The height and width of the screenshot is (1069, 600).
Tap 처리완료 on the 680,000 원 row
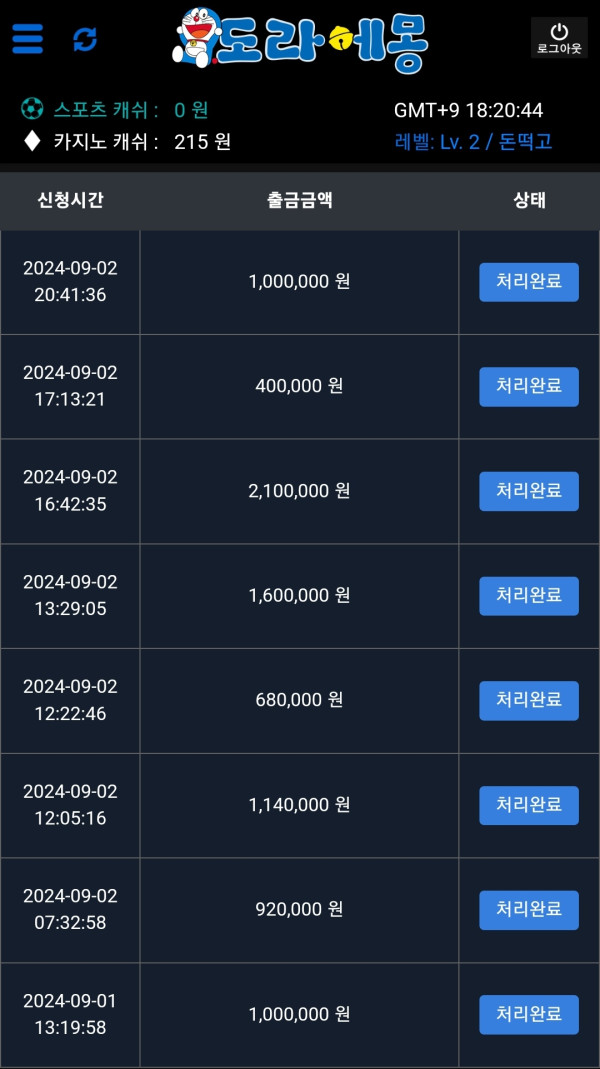(529, 701)
